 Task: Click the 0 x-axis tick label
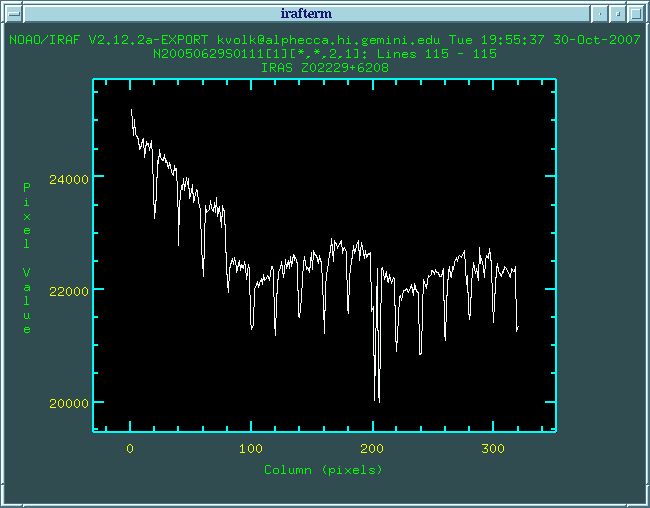click(x=130, y=449)
